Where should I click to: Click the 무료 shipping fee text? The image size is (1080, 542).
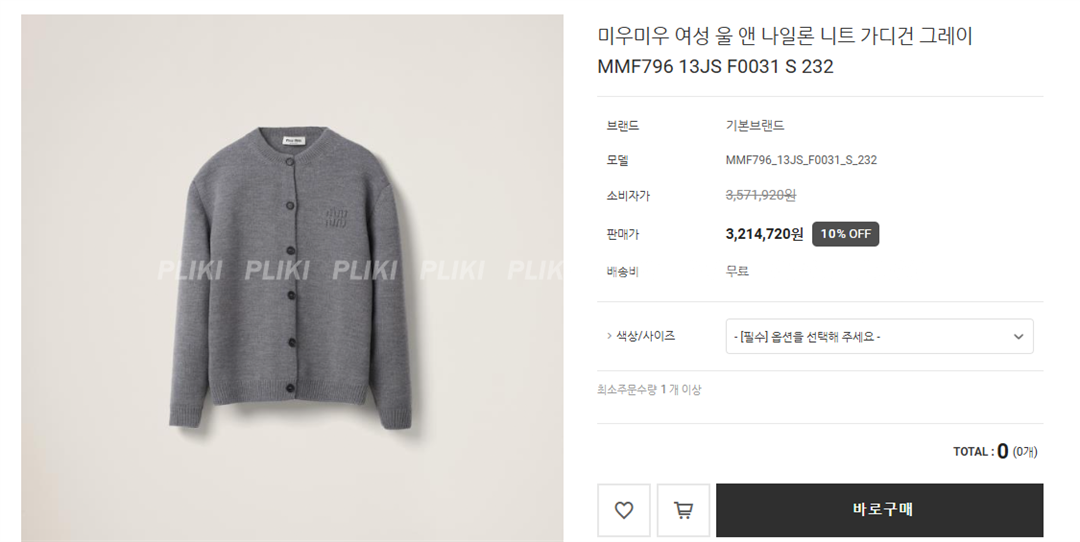pyautogui.click(x=737, y=271)
